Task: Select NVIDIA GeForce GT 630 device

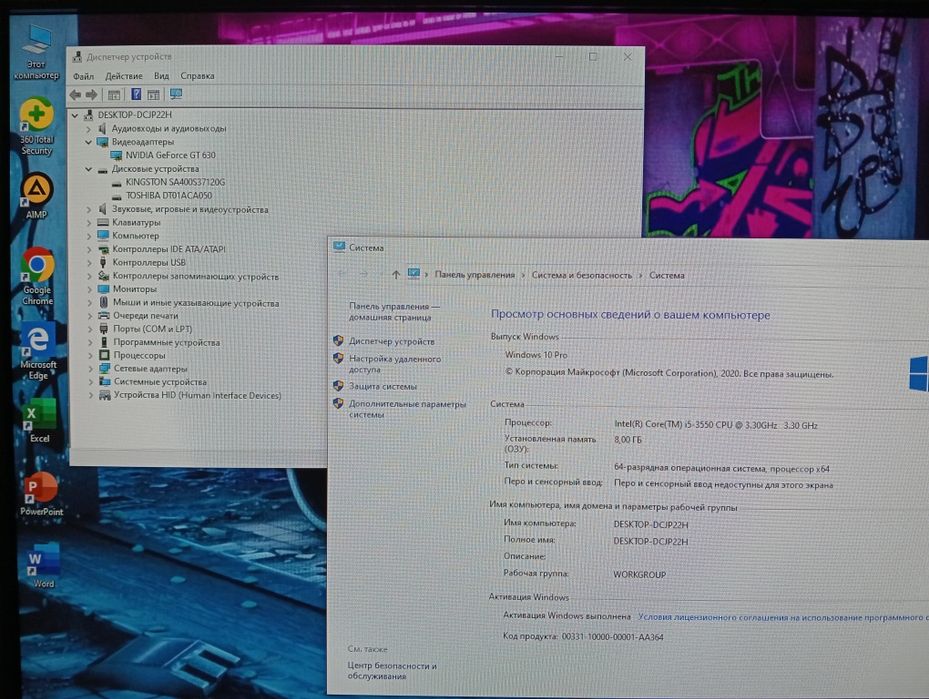Action: click(x=170, y=155)
